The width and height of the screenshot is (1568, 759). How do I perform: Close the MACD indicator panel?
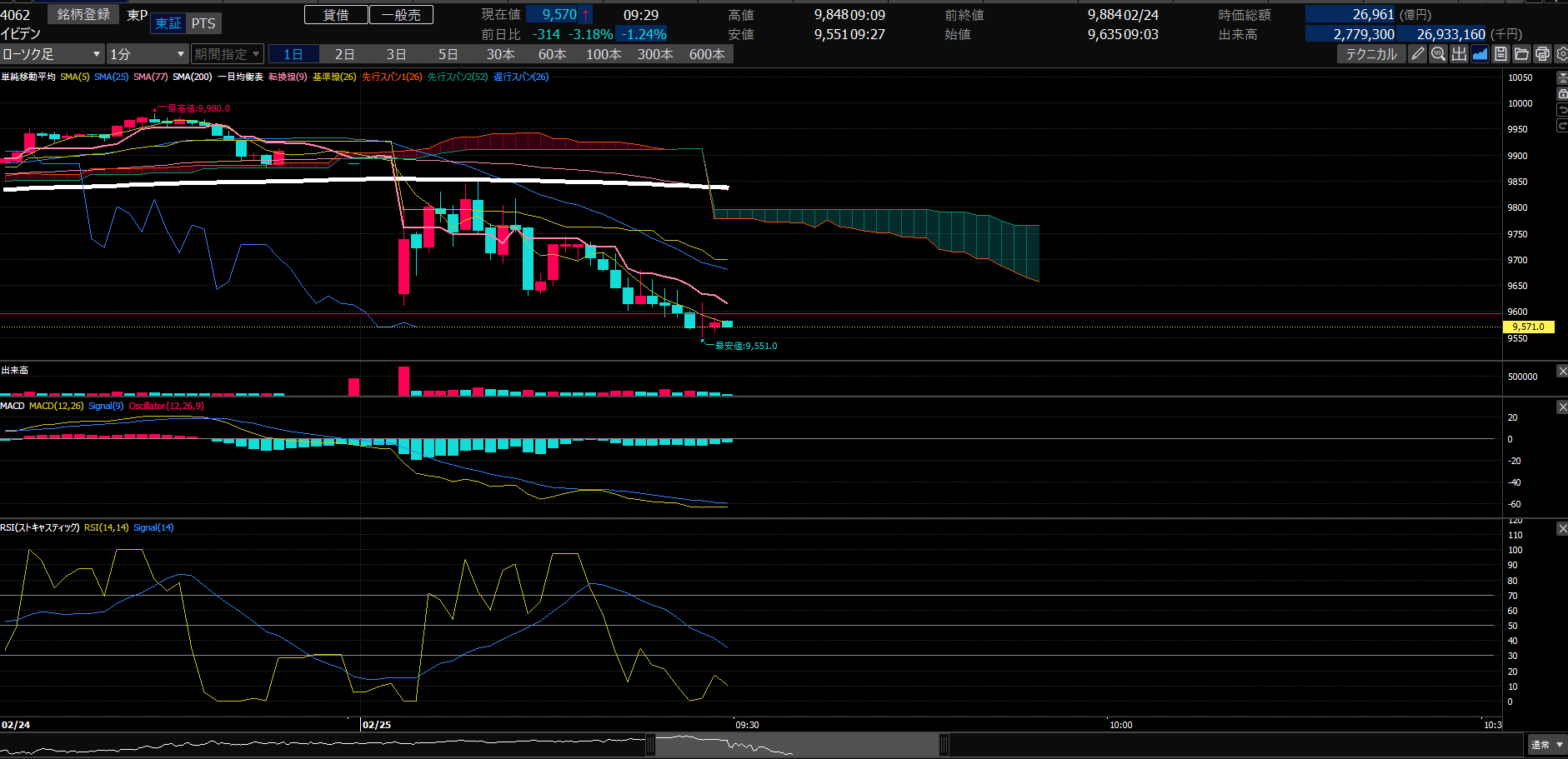(1562, 407)
